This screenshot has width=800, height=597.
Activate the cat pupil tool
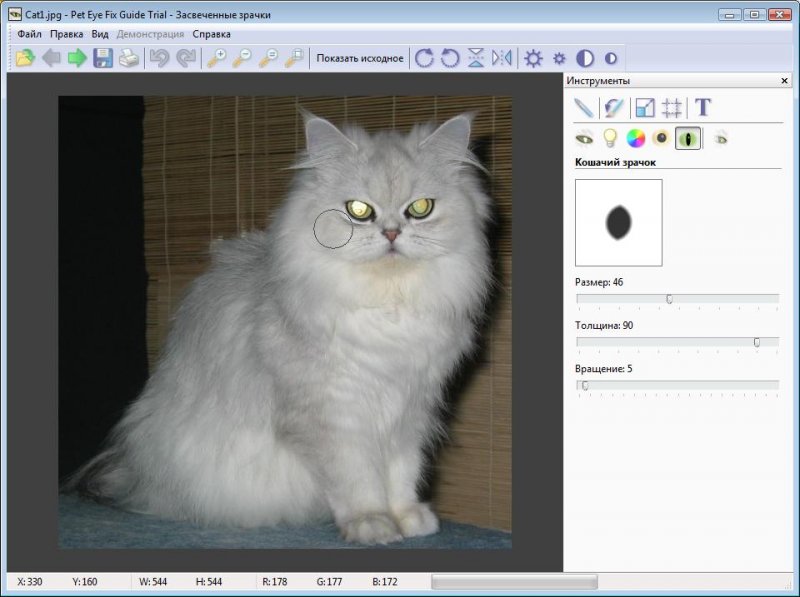point(688,138)
